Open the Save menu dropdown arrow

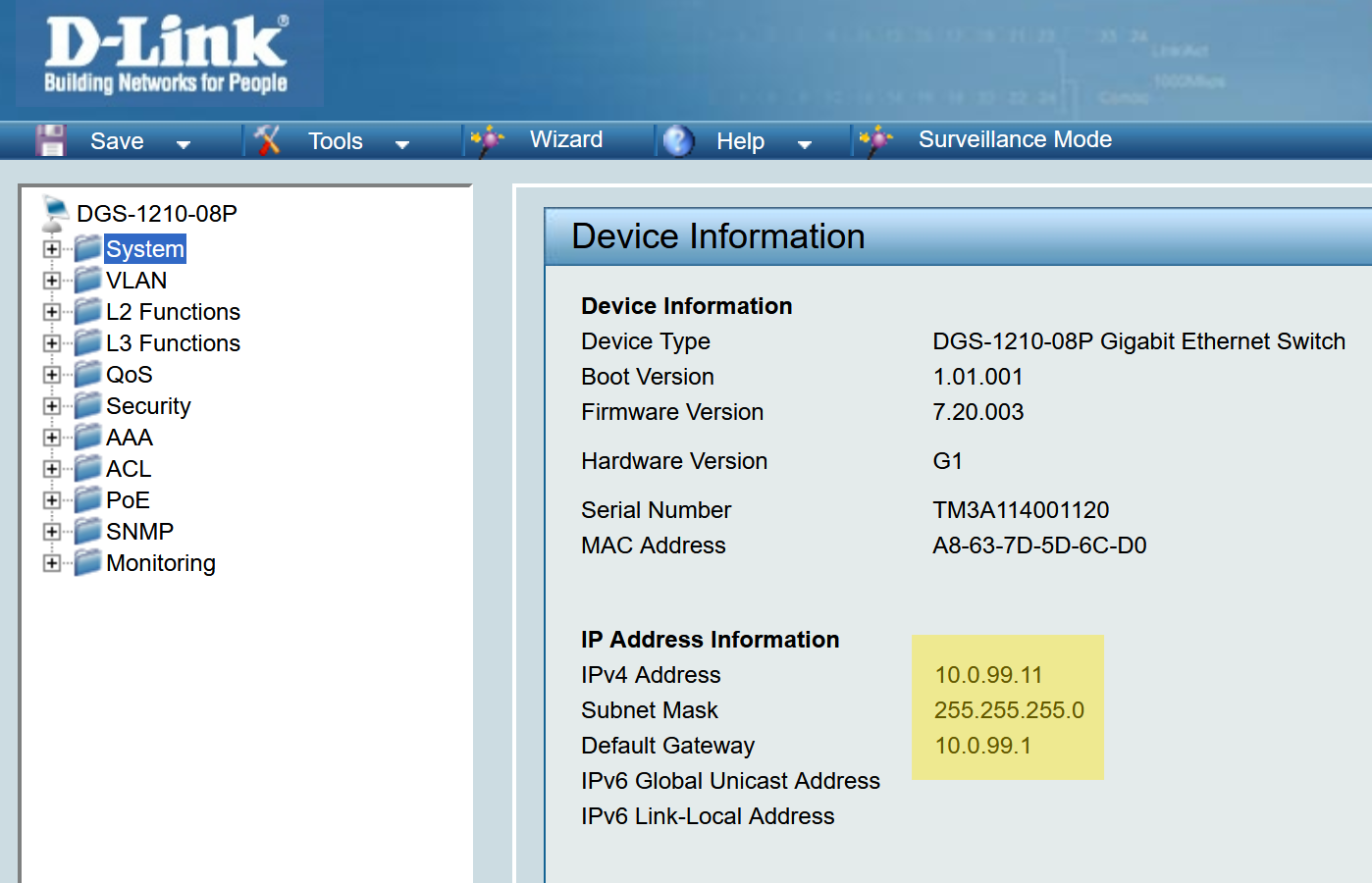point(184,144)
